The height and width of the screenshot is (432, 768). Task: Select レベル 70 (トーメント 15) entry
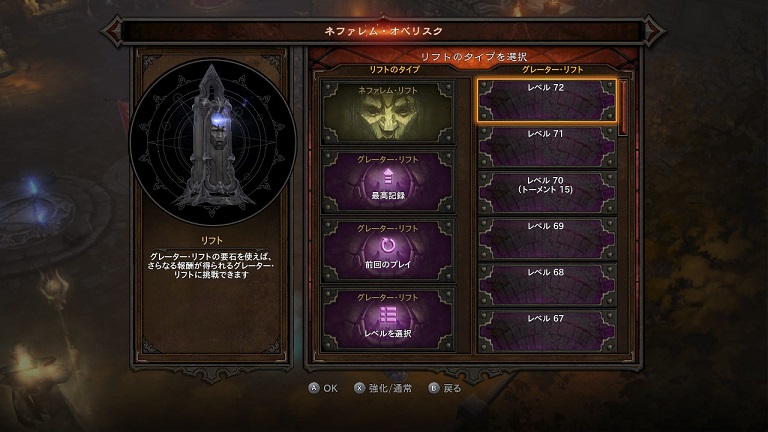pyautogui.click(x=547, y=192)
